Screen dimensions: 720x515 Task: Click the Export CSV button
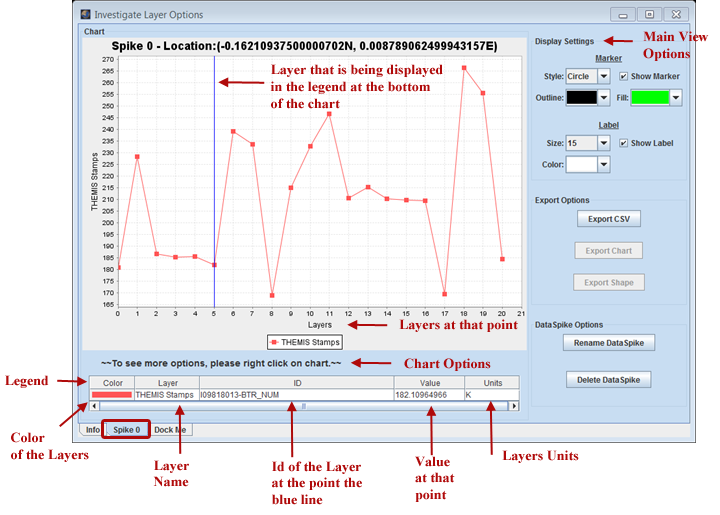point(608,219)
